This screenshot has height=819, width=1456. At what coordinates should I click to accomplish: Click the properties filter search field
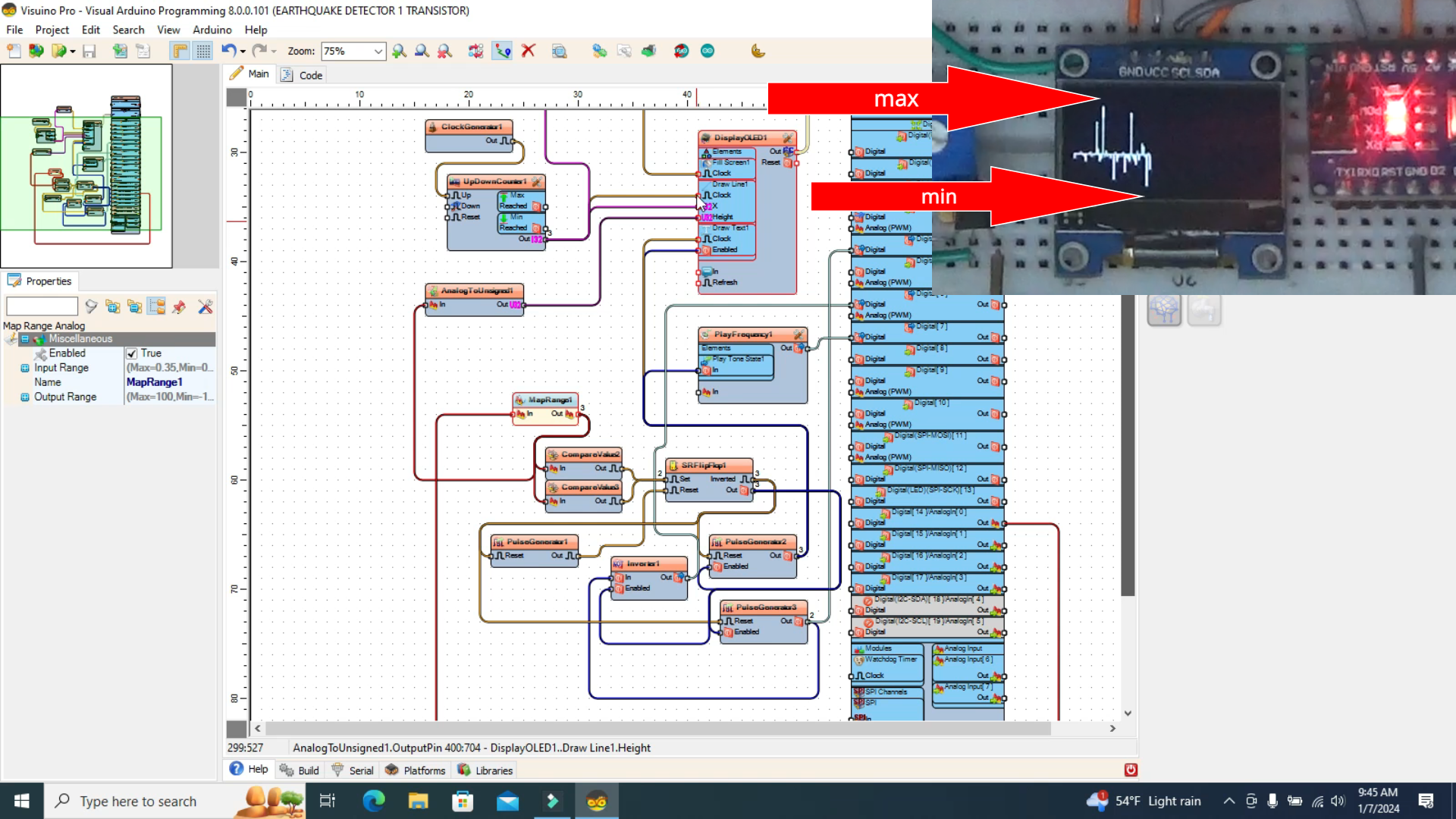[42, 306]
